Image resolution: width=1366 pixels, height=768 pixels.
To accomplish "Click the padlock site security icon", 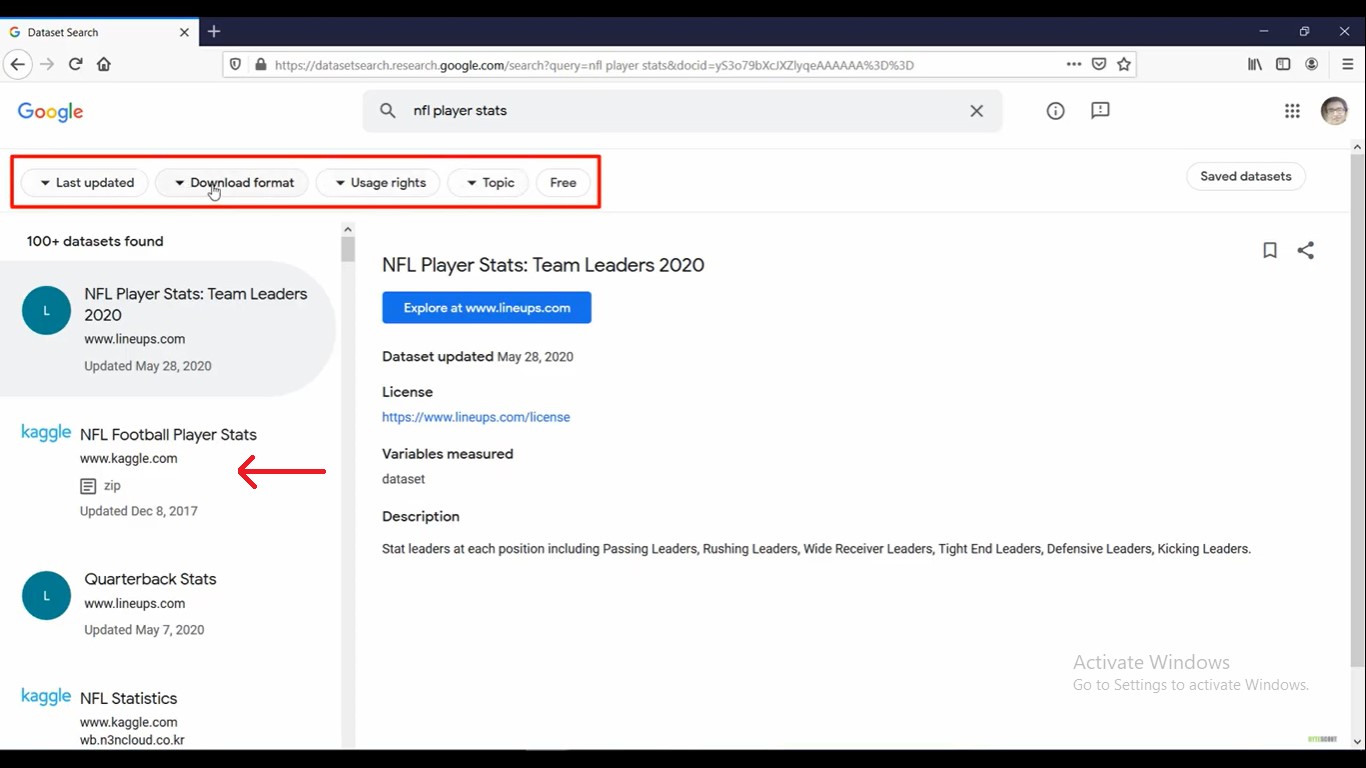I will (261, 65).
